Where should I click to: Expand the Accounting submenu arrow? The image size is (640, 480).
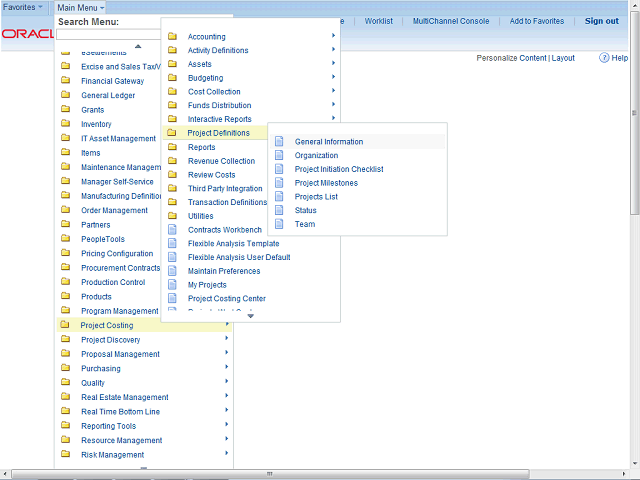point(333,36)
